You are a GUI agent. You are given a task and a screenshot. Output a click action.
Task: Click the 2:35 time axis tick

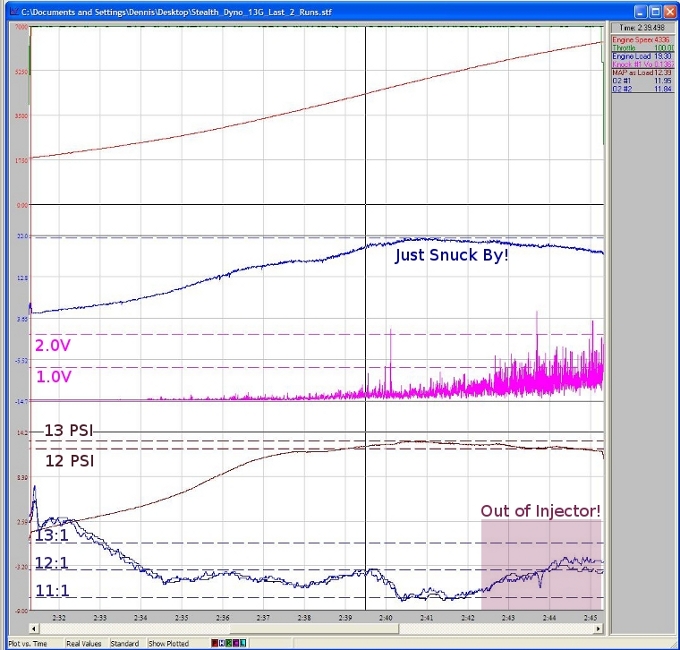point(181,617)
